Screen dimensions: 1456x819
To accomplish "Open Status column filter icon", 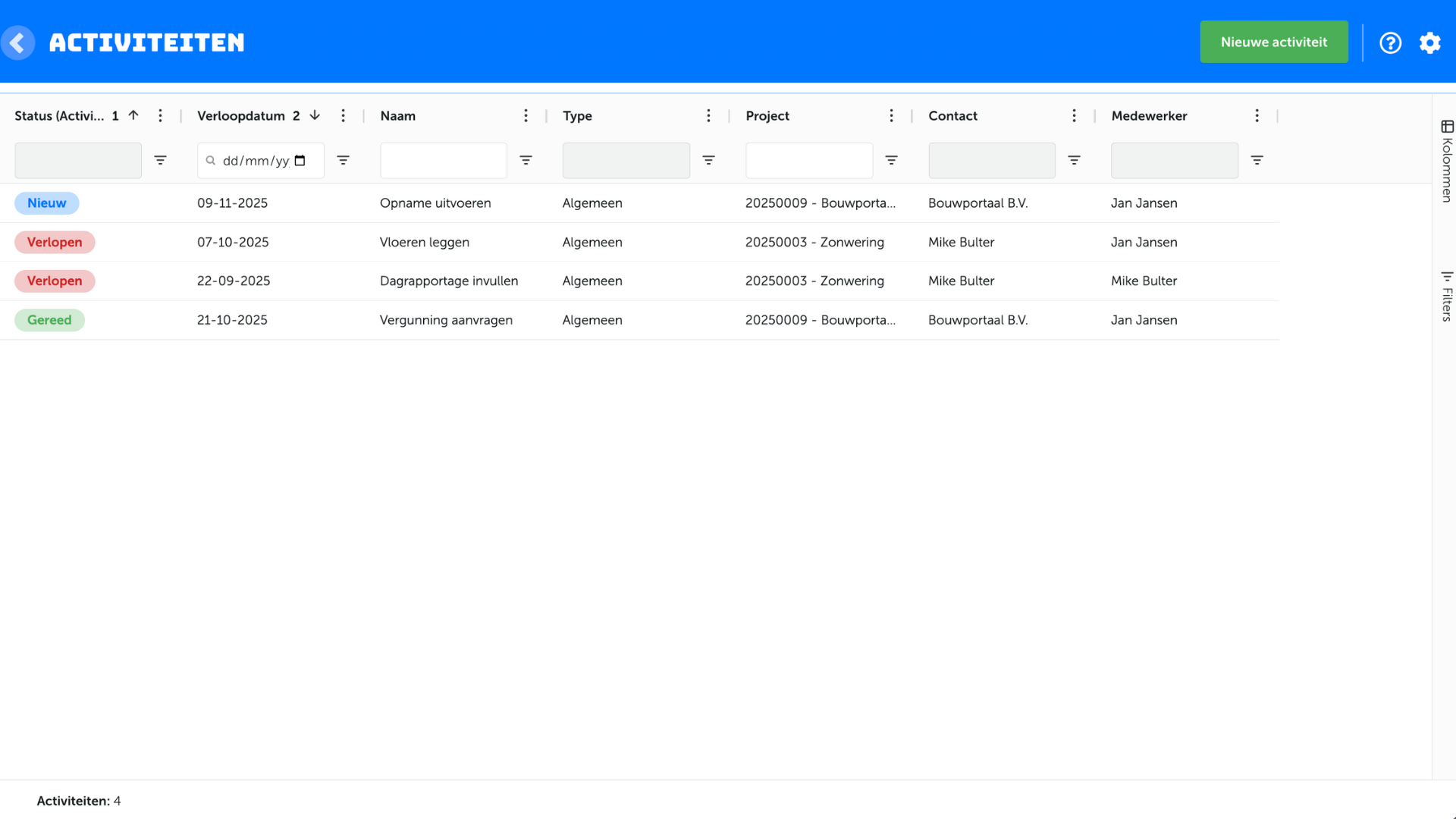I will point(160,160).
